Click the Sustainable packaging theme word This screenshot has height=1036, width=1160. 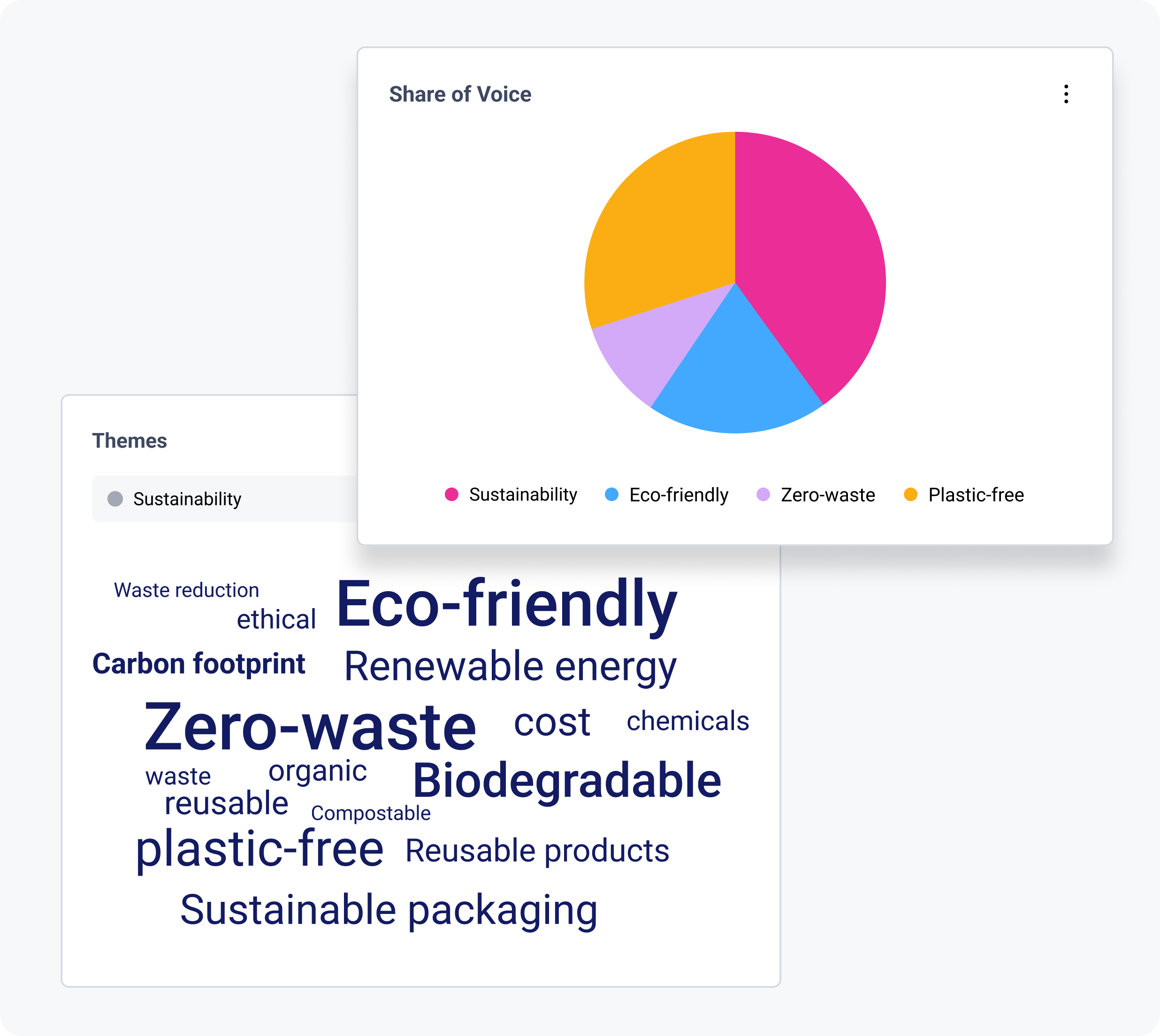click(x=389, y=910)
